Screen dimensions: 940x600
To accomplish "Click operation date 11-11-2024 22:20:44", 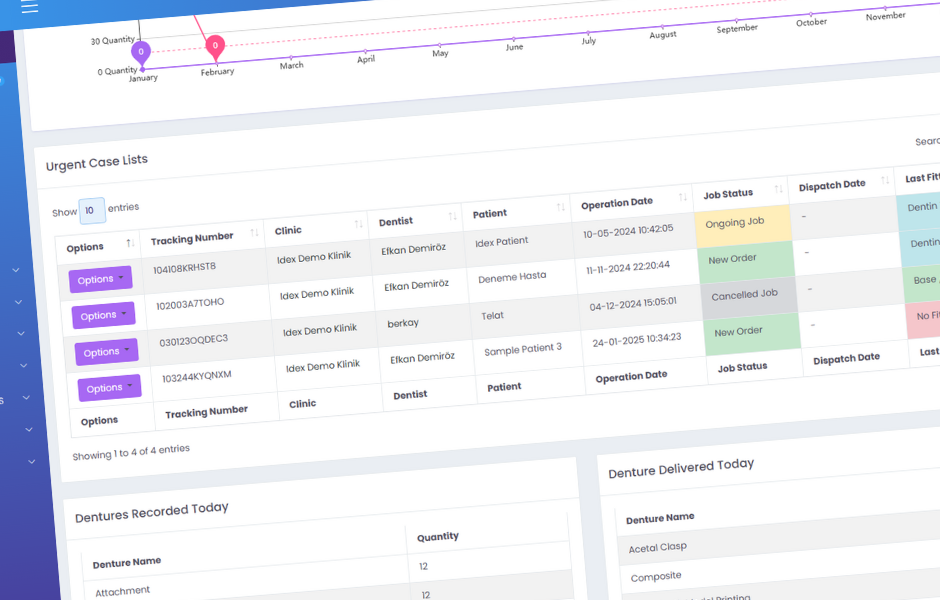I will [628, 267].
